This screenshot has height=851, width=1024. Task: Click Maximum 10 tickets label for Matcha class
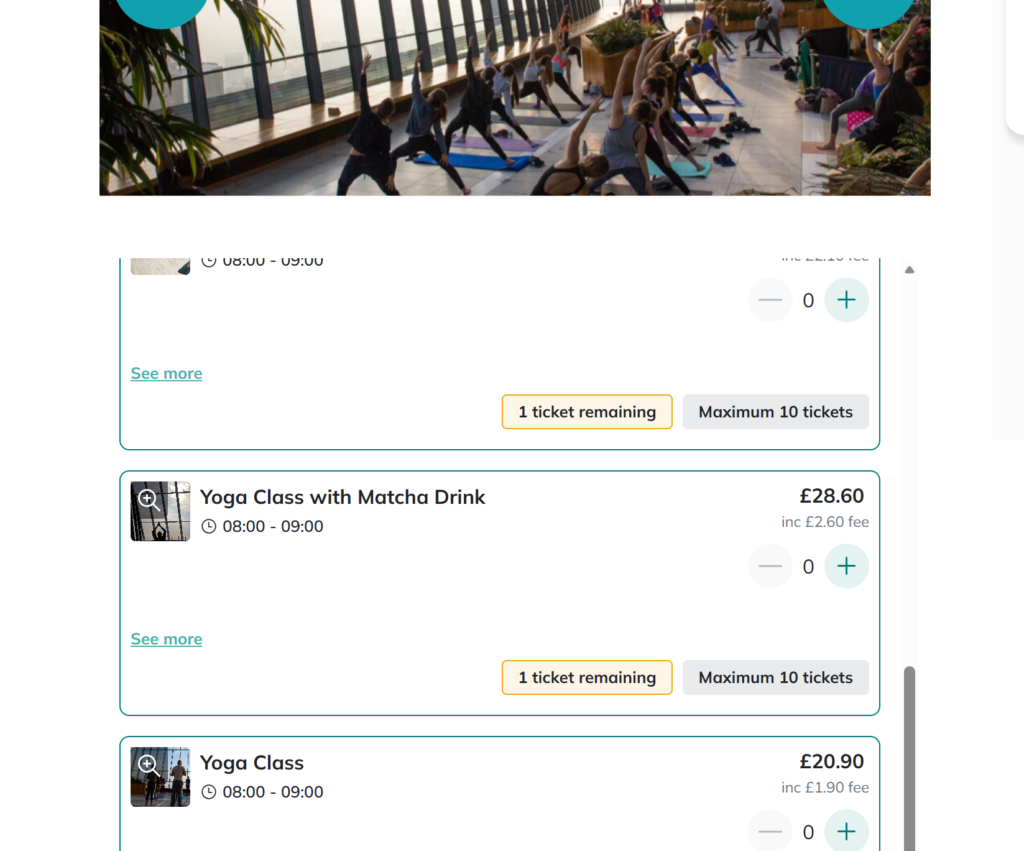(x=776, y=677)
